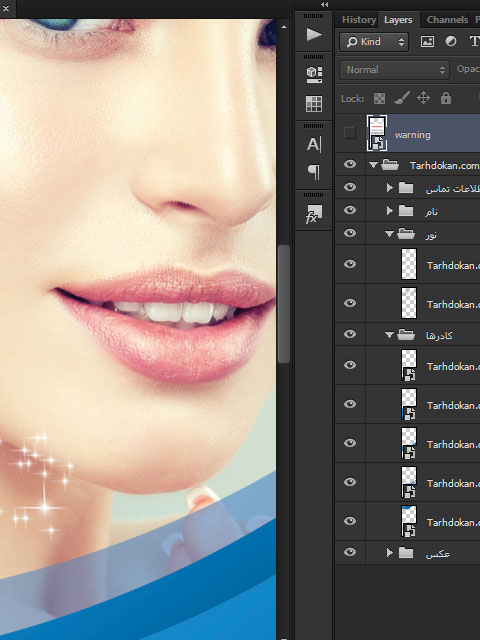The image size is (480, 640).
Task: Open the Kind filter dropdown
Action: point(374,42)
